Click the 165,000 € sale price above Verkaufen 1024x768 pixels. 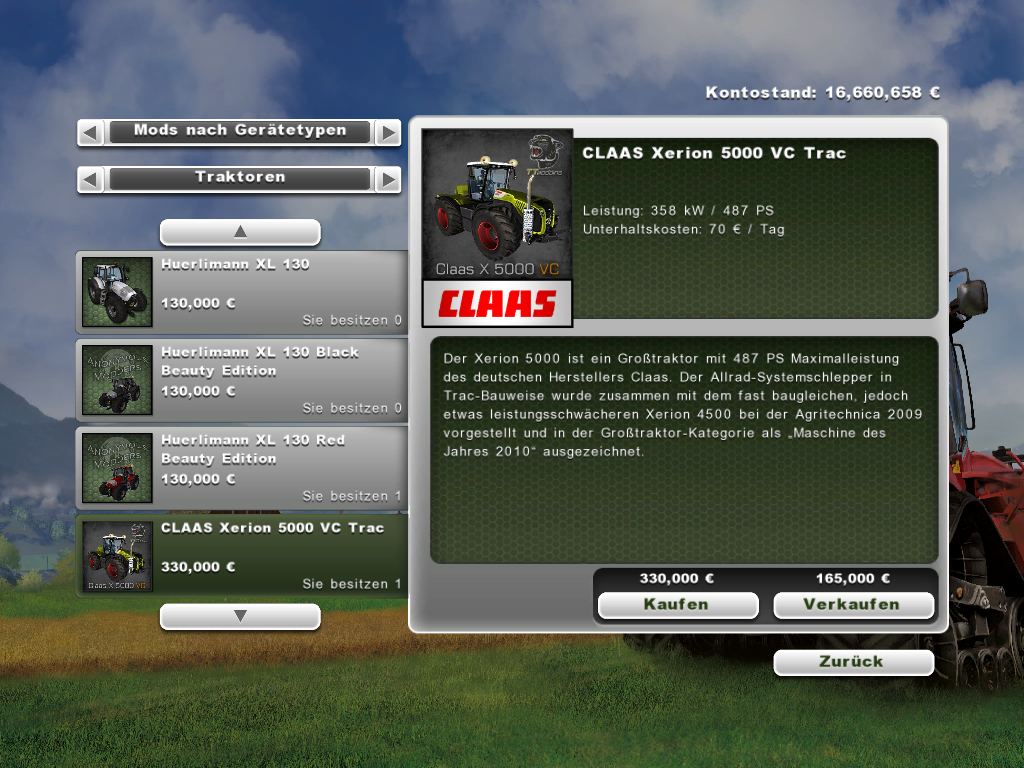pyautogui.click(x=853, y=579)
